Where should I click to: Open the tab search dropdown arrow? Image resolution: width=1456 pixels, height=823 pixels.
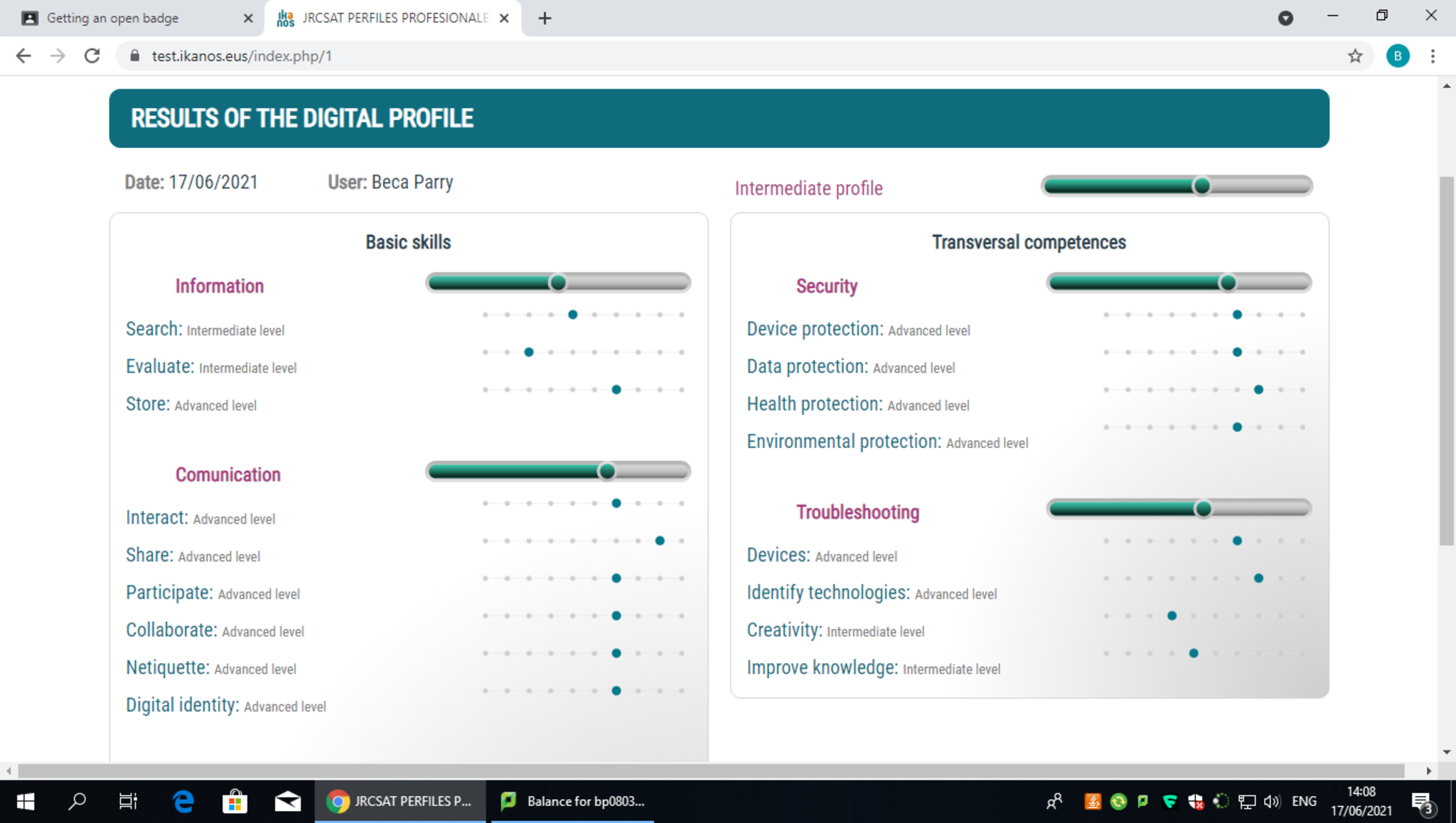point(1285,18)
